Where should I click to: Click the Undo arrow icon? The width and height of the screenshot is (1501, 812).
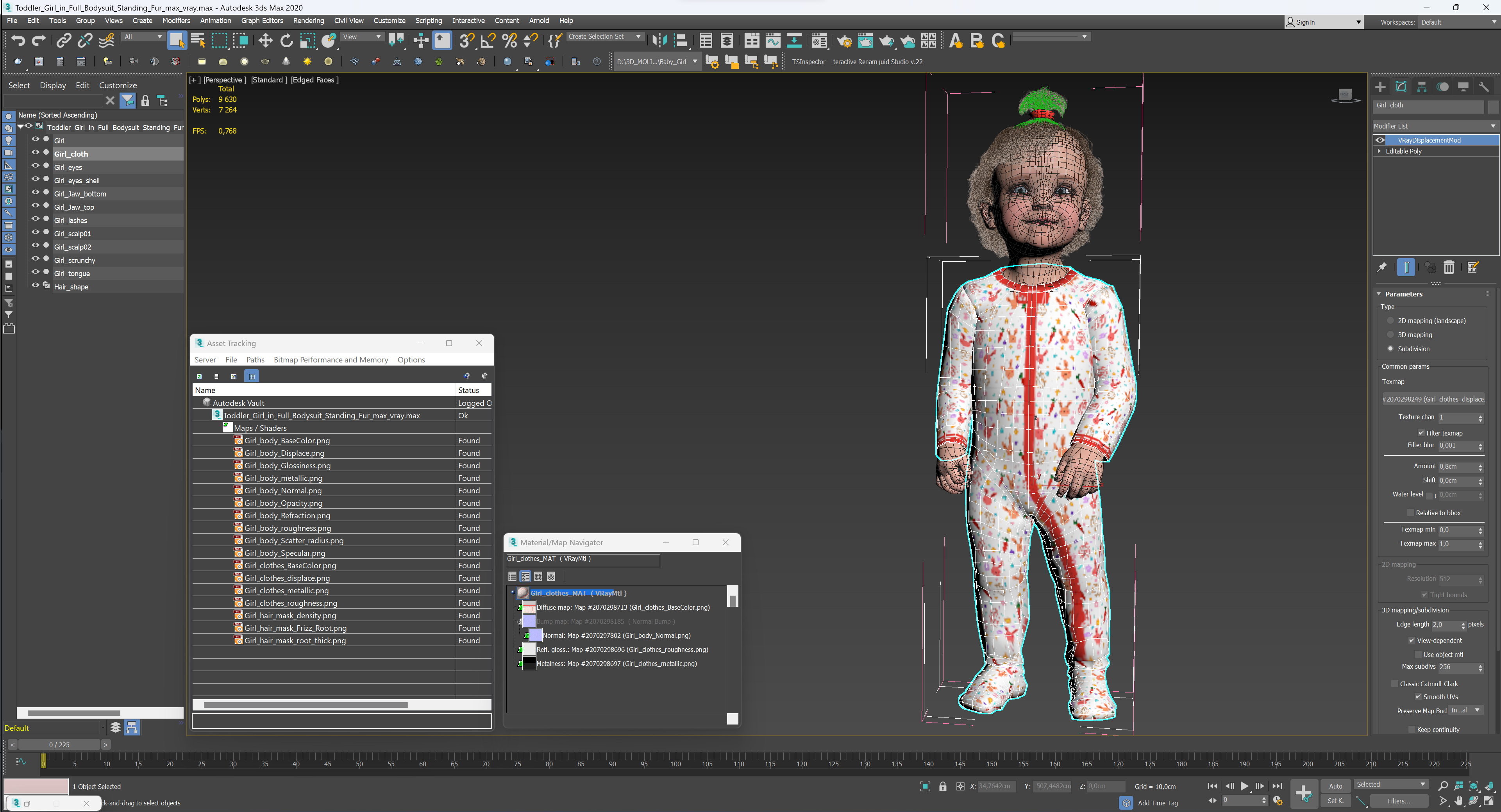[x=18, y=40]
